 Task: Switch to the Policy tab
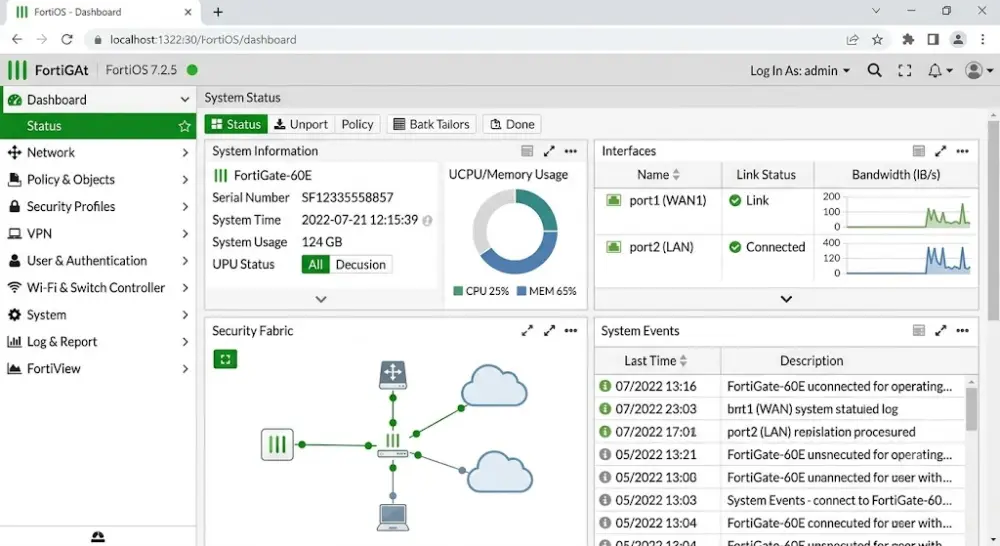coord(357,124)
